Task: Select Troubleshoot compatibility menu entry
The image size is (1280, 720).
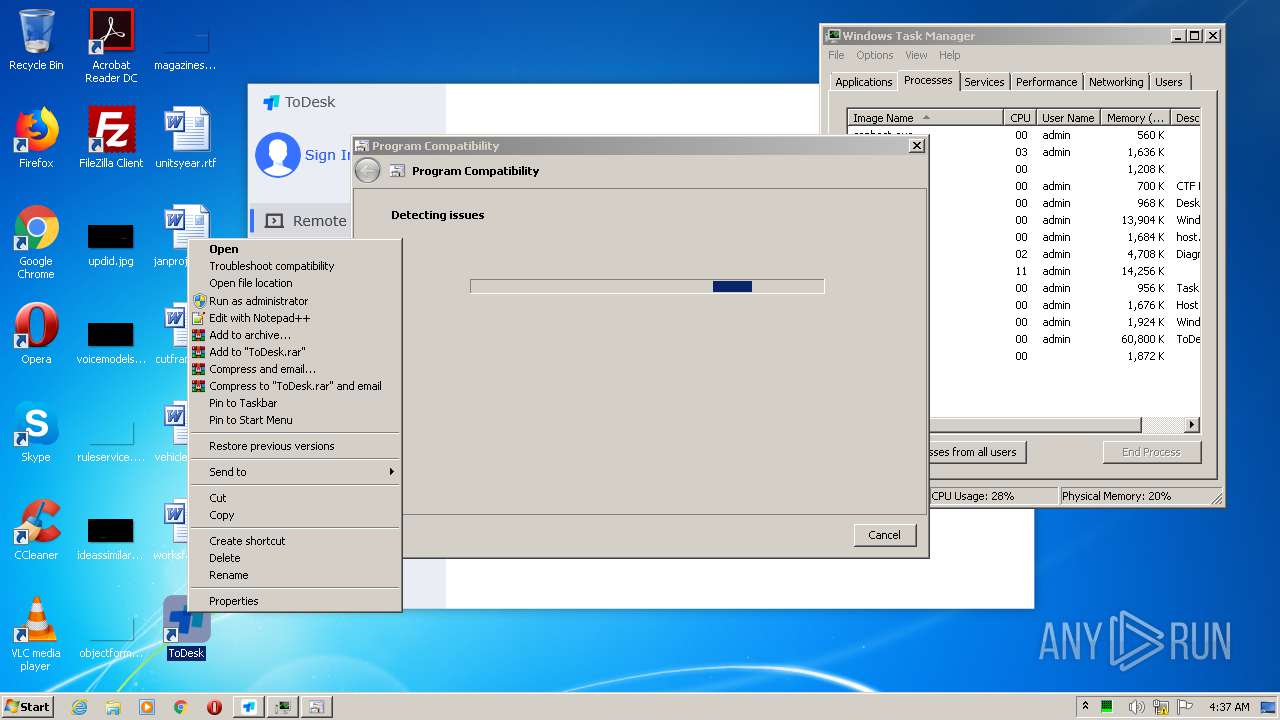Action: pos(295,266)
